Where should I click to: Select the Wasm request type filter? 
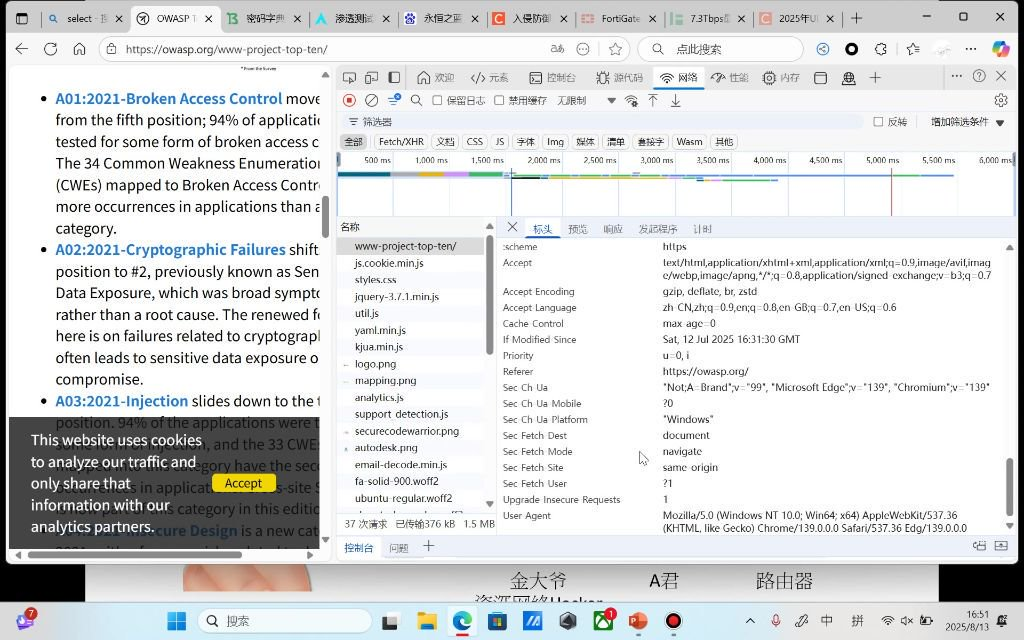point(689,142)
